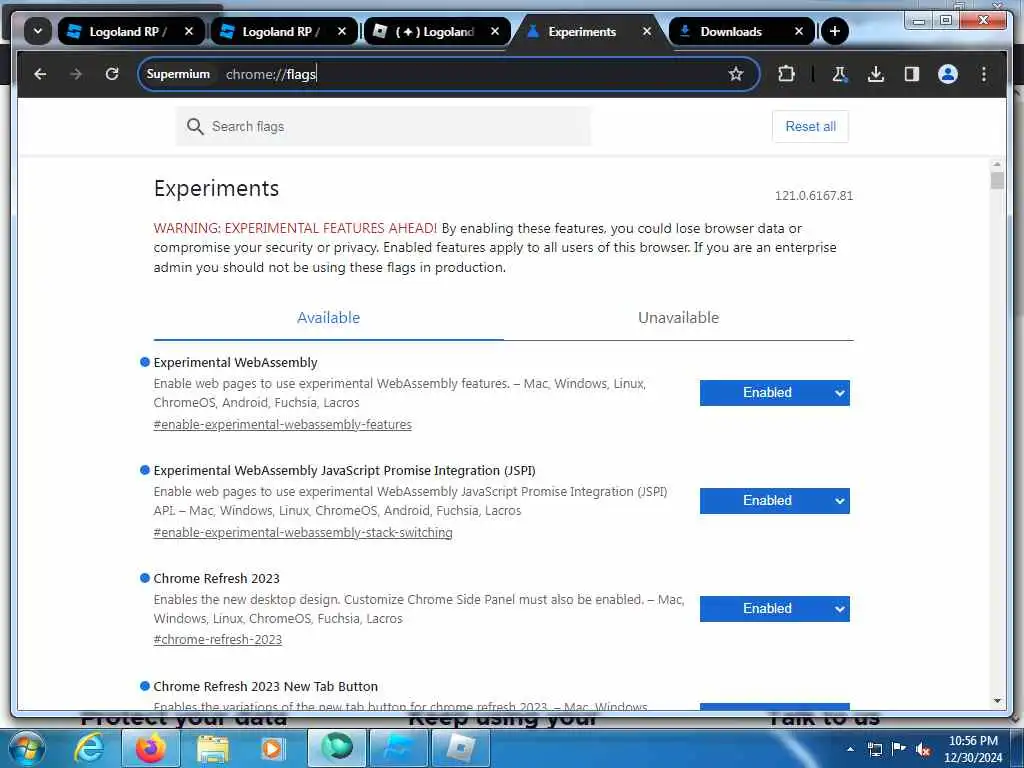Open the Windows Start button

(25, 747)
